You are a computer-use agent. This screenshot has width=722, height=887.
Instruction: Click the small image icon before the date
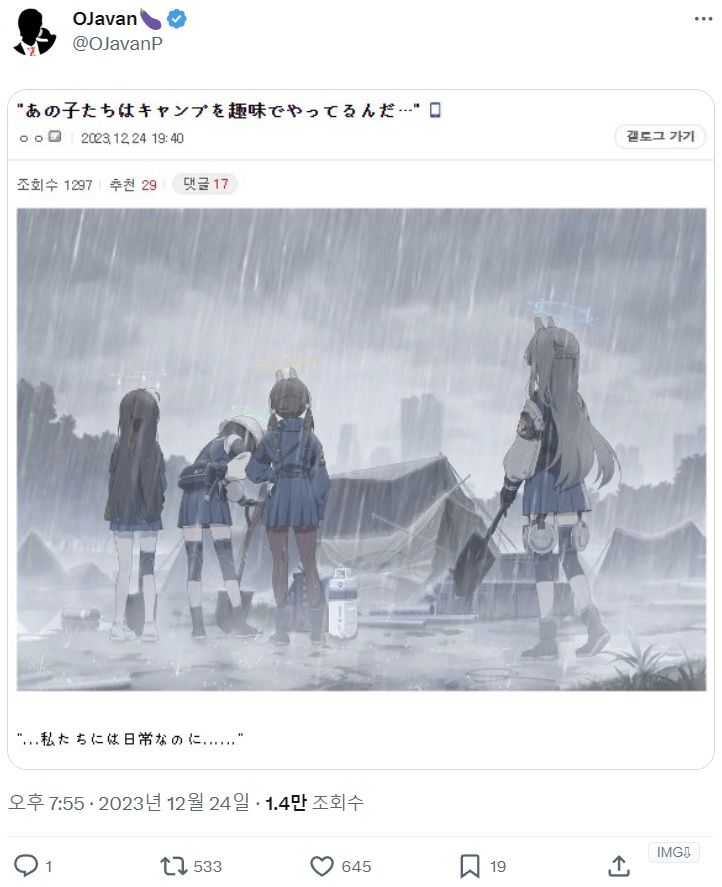click(55, 136)
